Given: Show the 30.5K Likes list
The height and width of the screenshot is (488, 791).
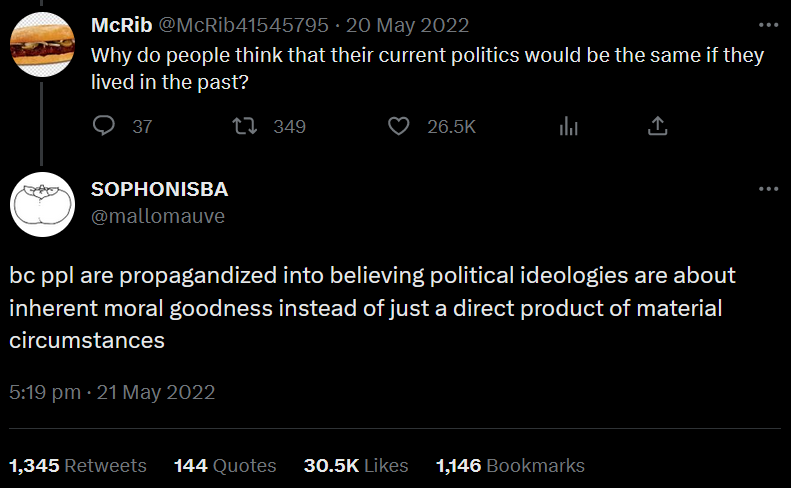Looking at the screenshot, I should tap(356, 465).
